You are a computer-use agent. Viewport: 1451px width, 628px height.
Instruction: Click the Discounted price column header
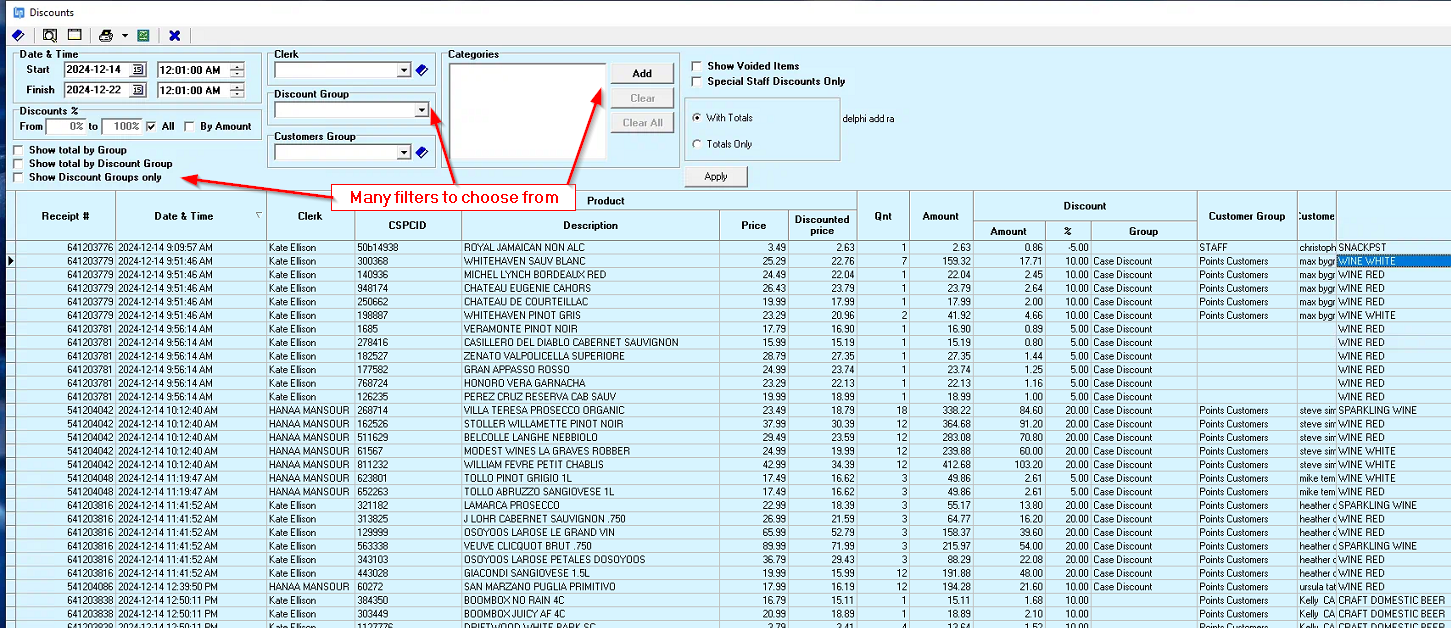tap(822, 226)
